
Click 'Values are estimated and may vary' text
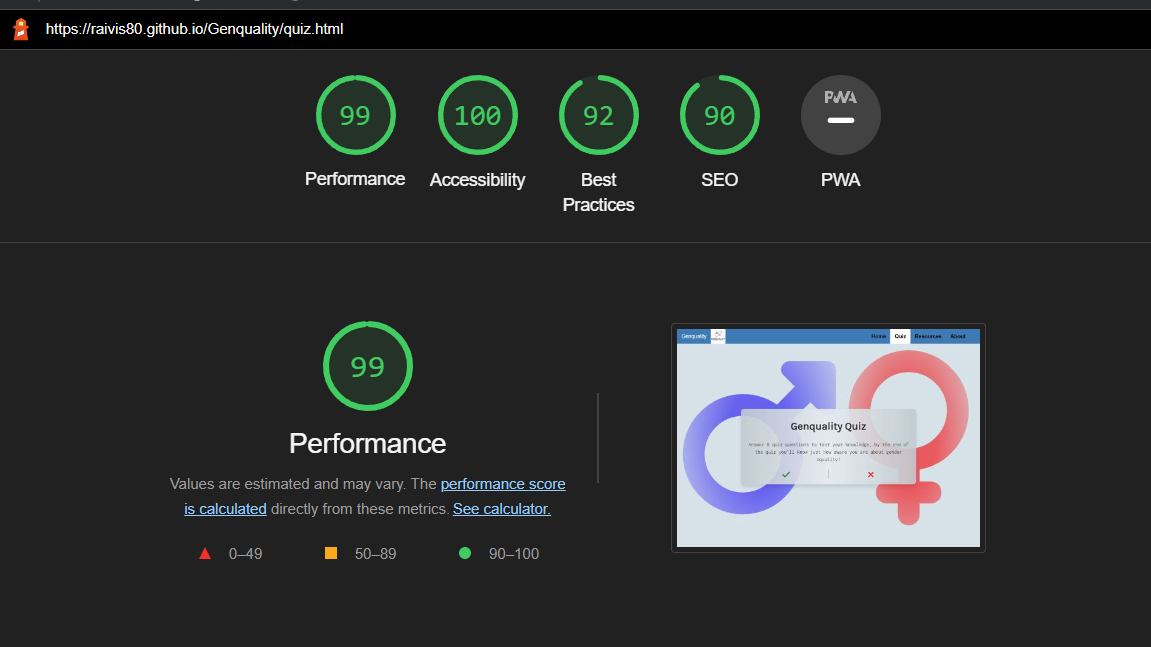pyautogui.click(x=287, y=484)
